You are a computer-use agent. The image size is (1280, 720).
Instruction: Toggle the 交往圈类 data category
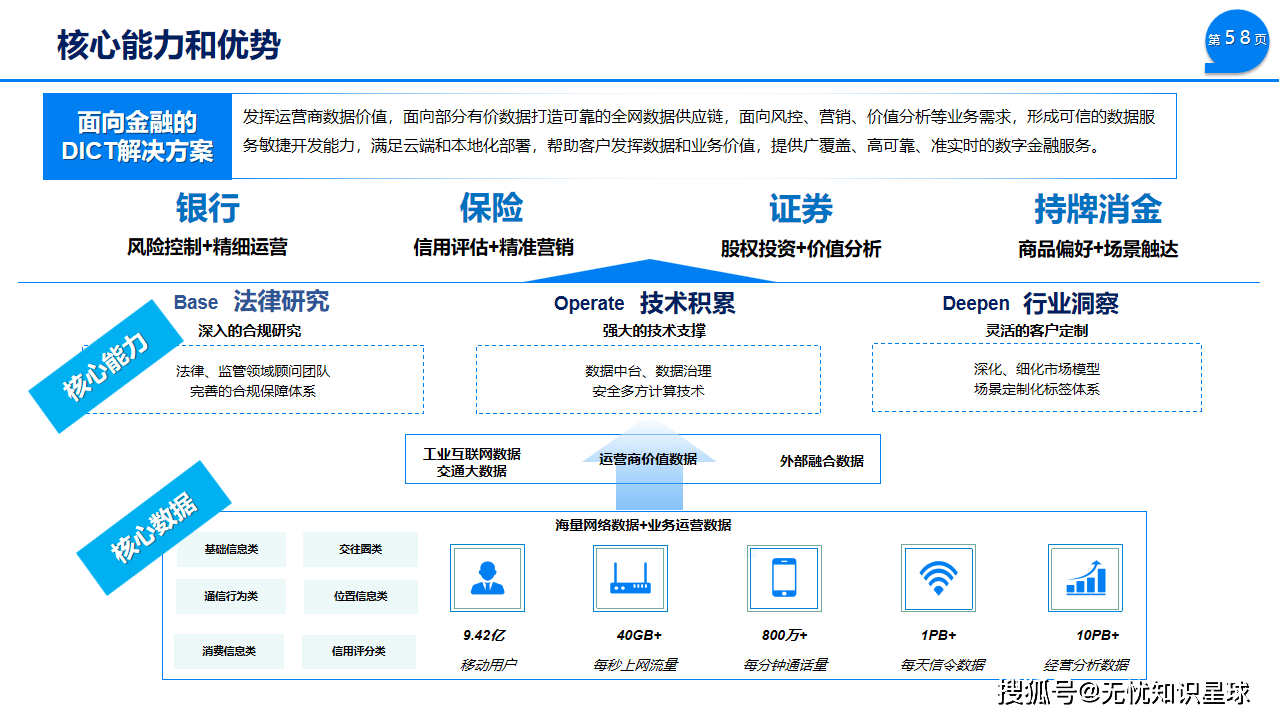click(x=363, y=549)
